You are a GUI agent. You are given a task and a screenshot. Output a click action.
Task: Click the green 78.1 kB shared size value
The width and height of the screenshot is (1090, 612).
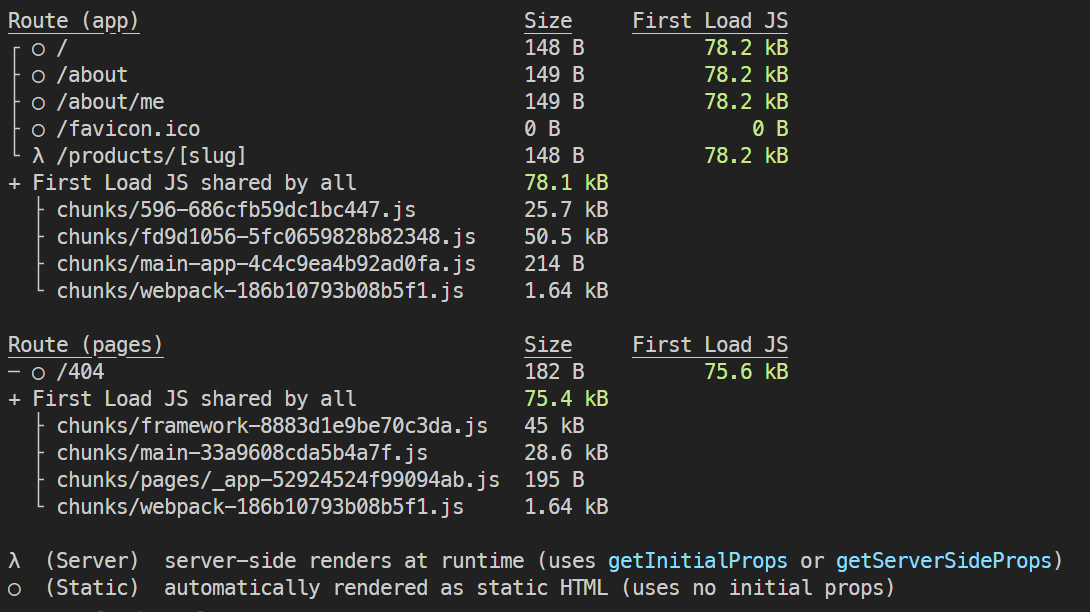click(566, 183)
